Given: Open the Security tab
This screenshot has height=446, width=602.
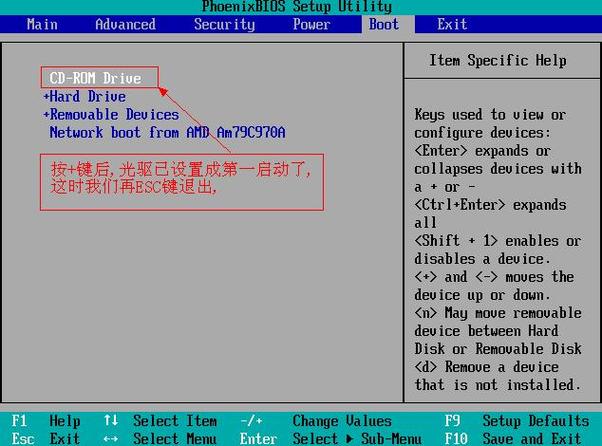Looking at the screenshot, I should point(224,24).
